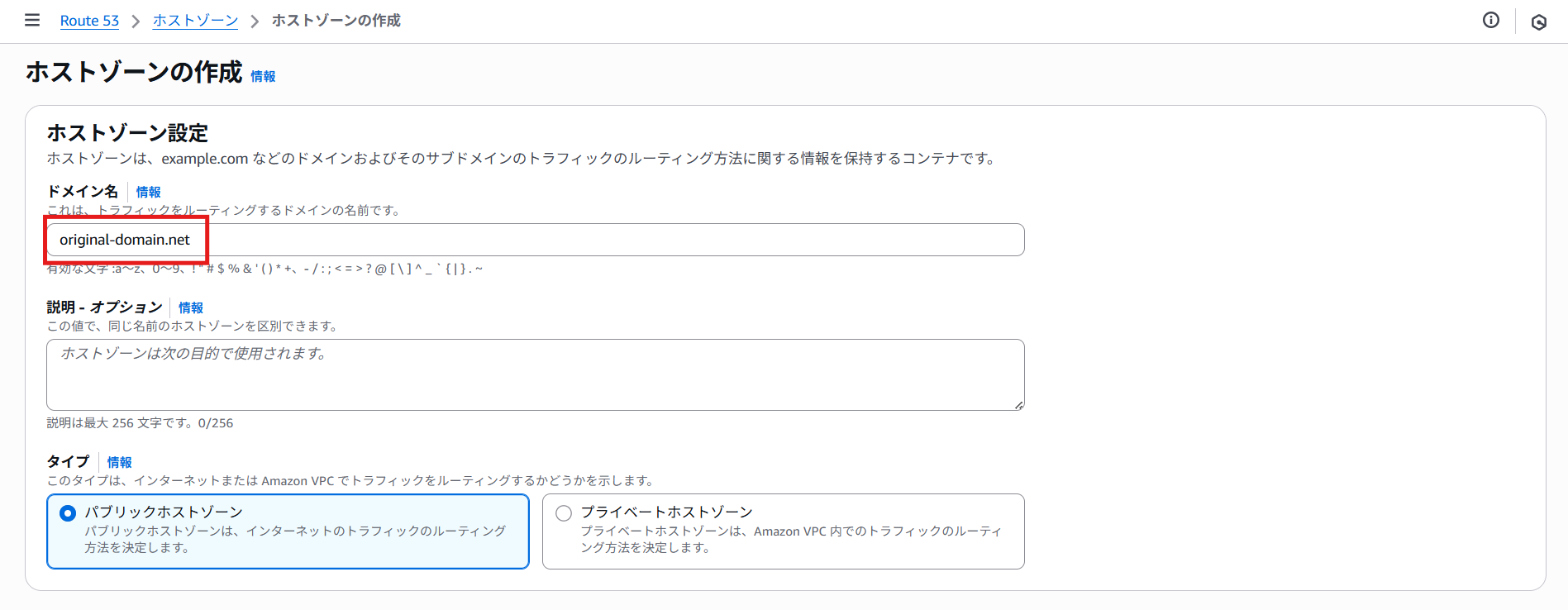Click the ホストゾーン設定 section heading
This screenshot has width=1568, height=610.
coord(127,133)
